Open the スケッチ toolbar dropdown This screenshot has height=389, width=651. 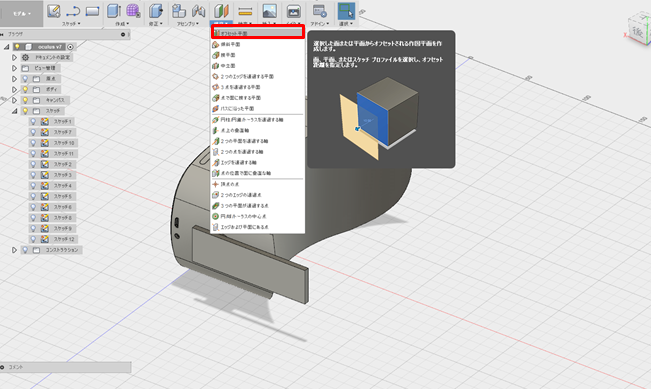pos(71,24)
